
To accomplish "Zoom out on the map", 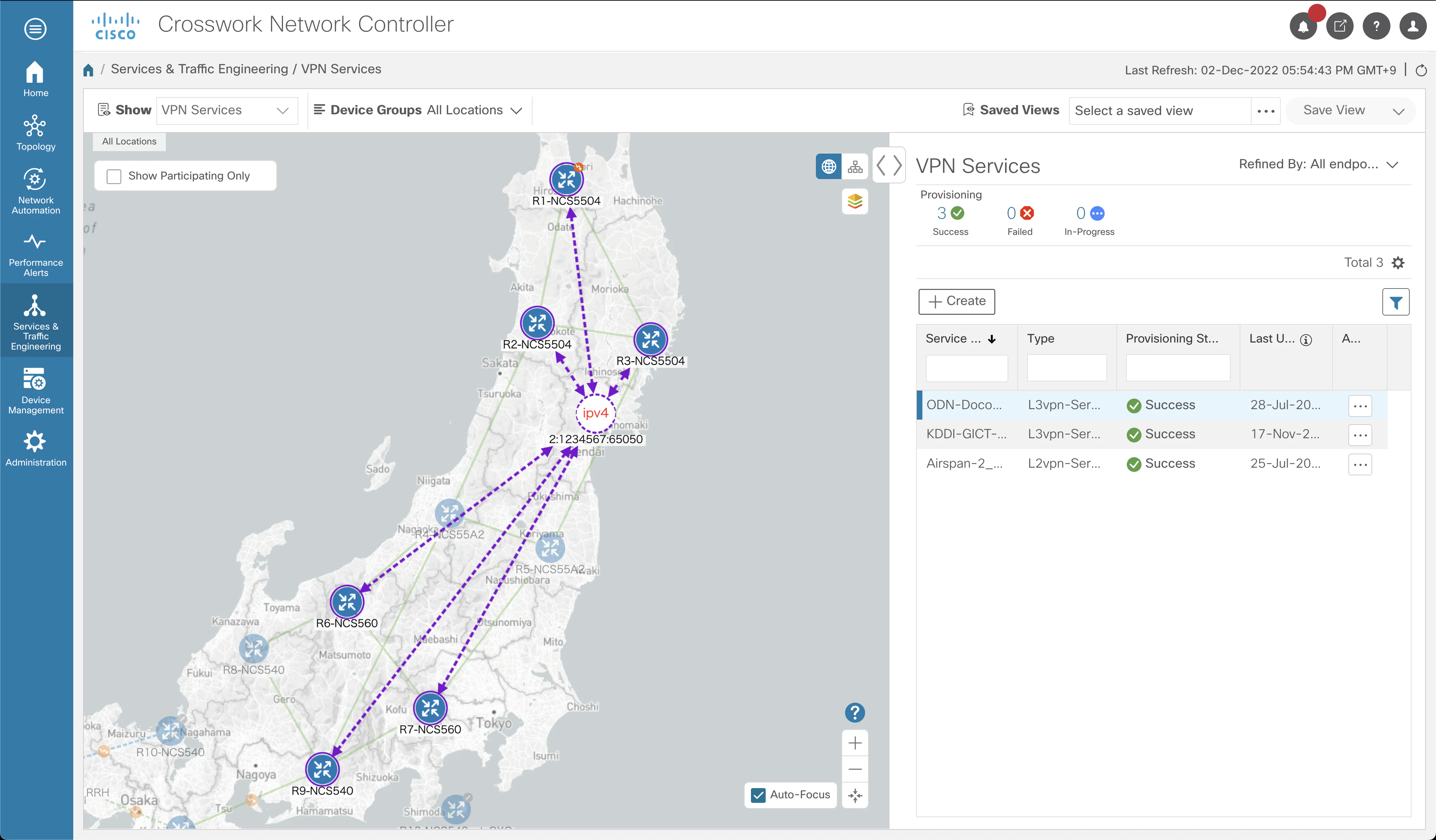I will [x=855, y=769].
